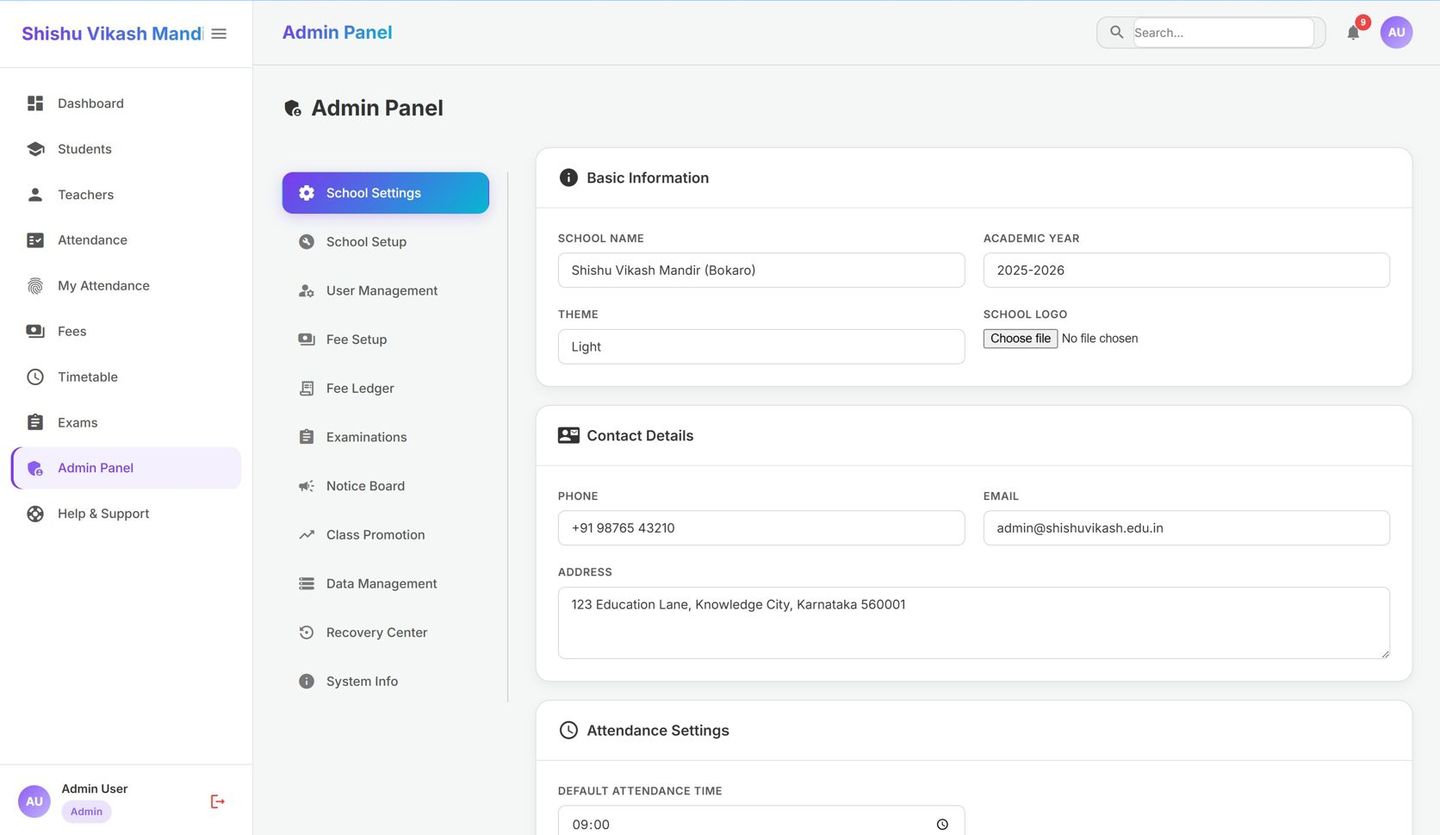Click the Shishu Vikash Mandir brand title
Viewport: 1440px width, 835px height.
(112, 34)
